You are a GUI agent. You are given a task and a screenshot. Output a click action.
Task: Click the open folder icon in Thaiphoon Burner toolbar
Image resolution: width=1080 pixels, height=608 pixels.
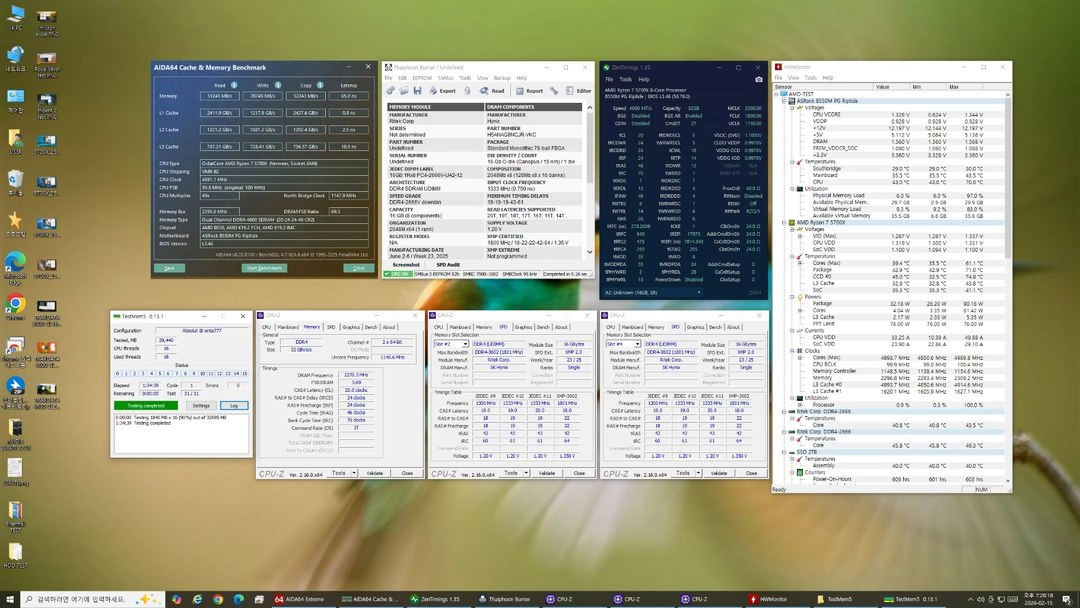404,90
